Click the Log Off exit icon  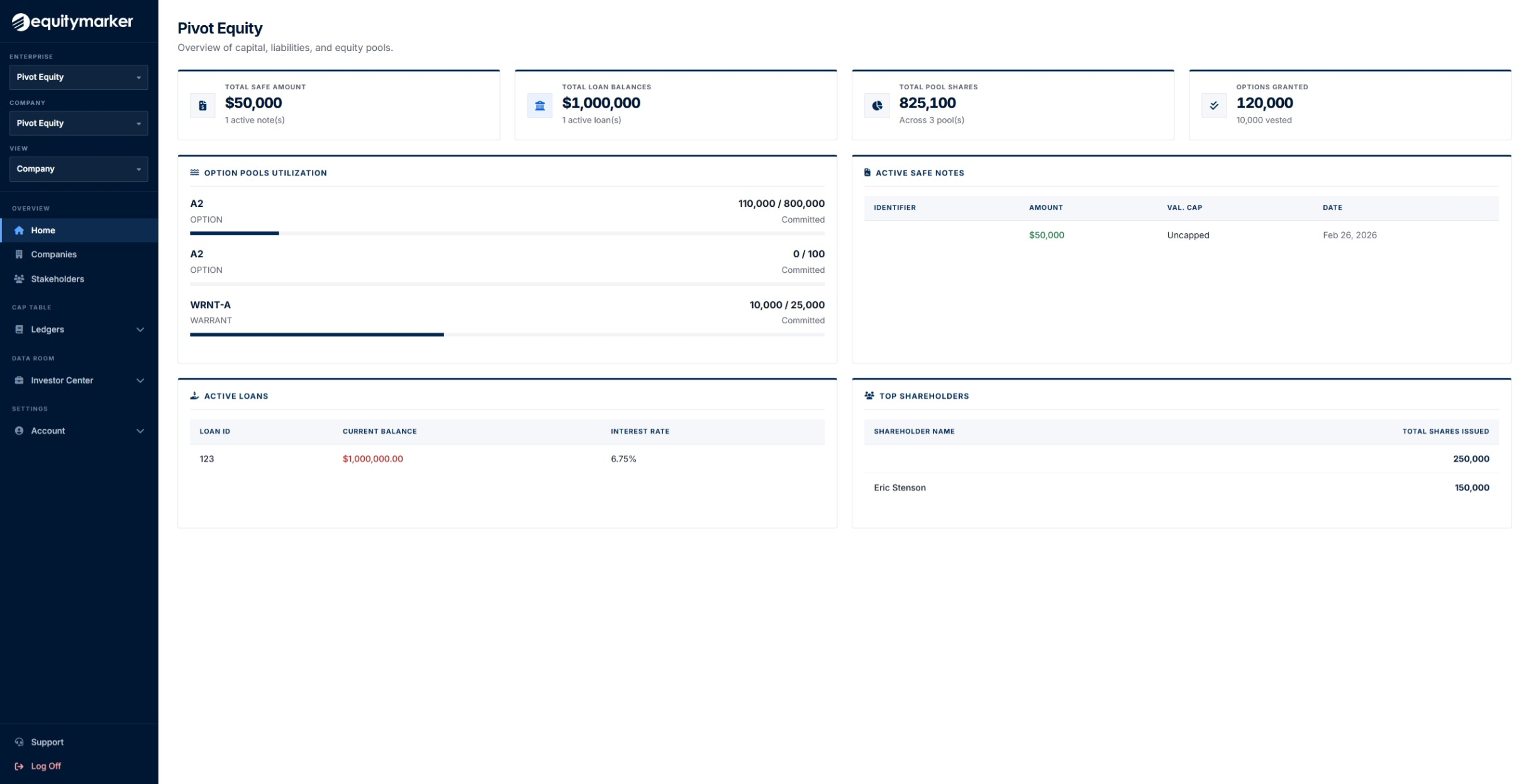(x=19, y=766)
